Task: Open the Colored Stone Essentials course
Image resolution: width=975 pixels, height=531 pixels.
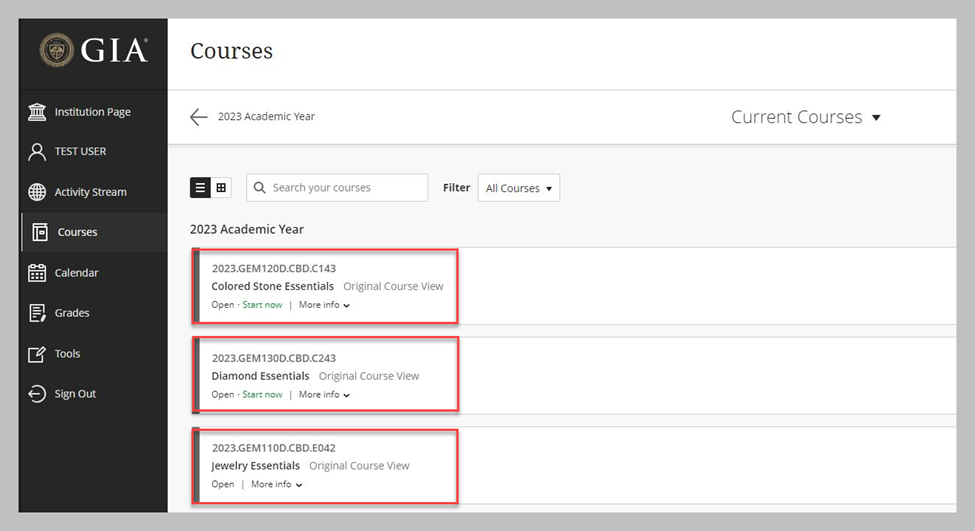Action: click(272, 286)
